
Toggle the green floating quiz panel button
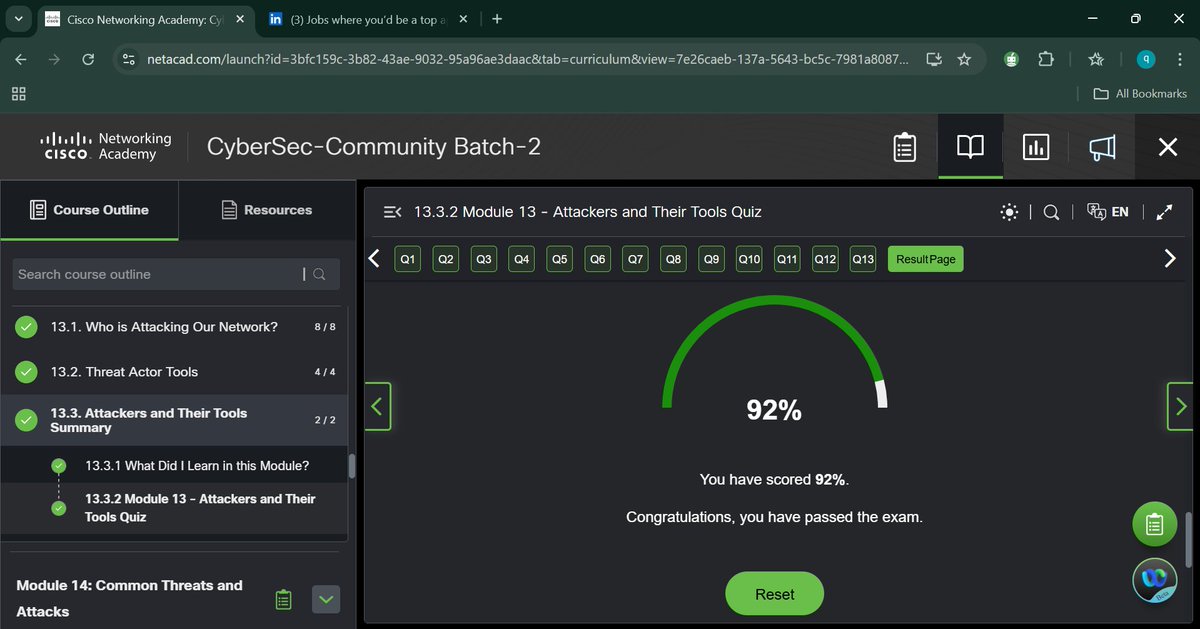point(1154,523)
